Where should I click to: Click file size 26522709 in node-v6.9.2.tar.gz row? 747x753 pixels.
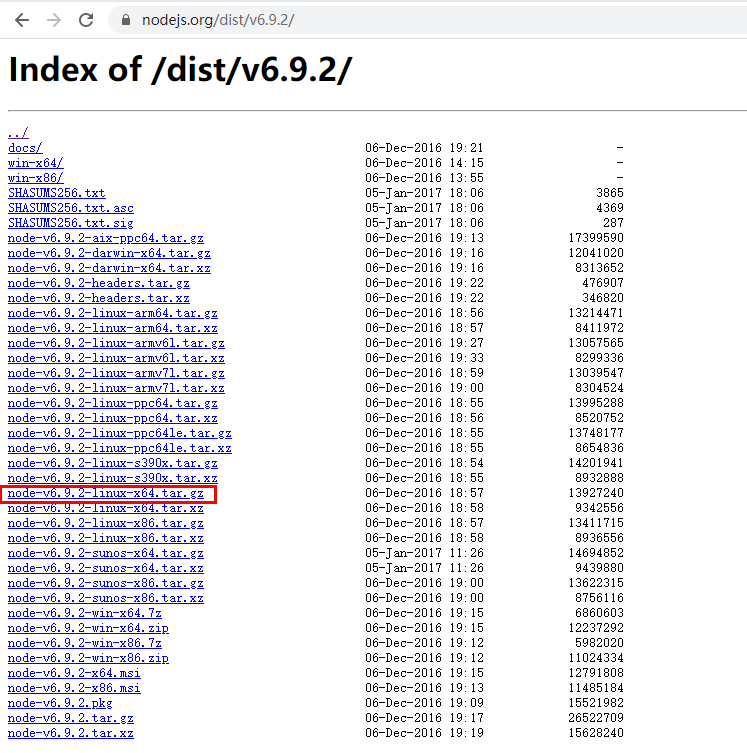coord(596,718)
